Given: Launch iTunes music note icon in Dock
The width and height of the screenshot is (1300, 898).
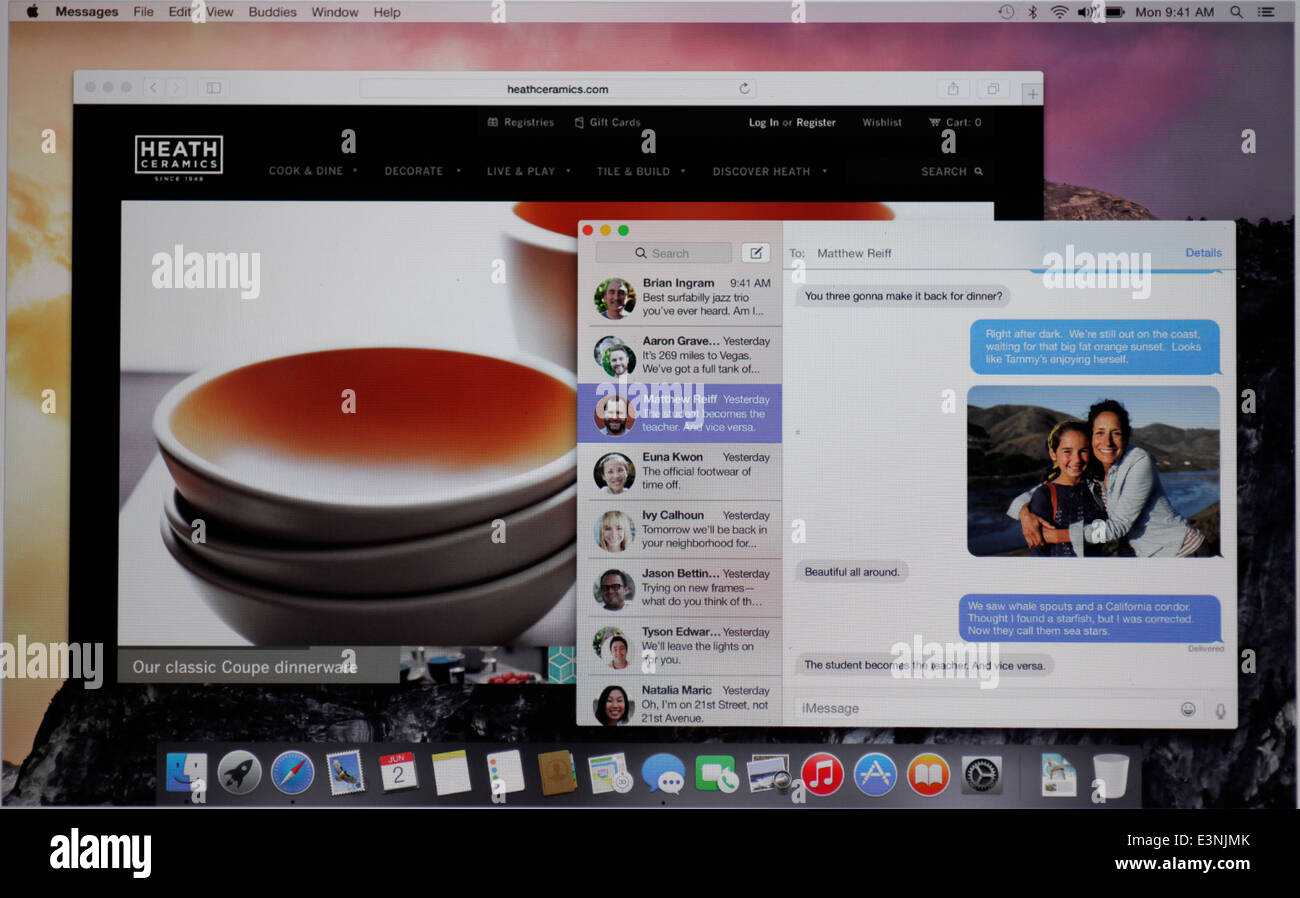Looking at the screenshot, I should point(822,774).
